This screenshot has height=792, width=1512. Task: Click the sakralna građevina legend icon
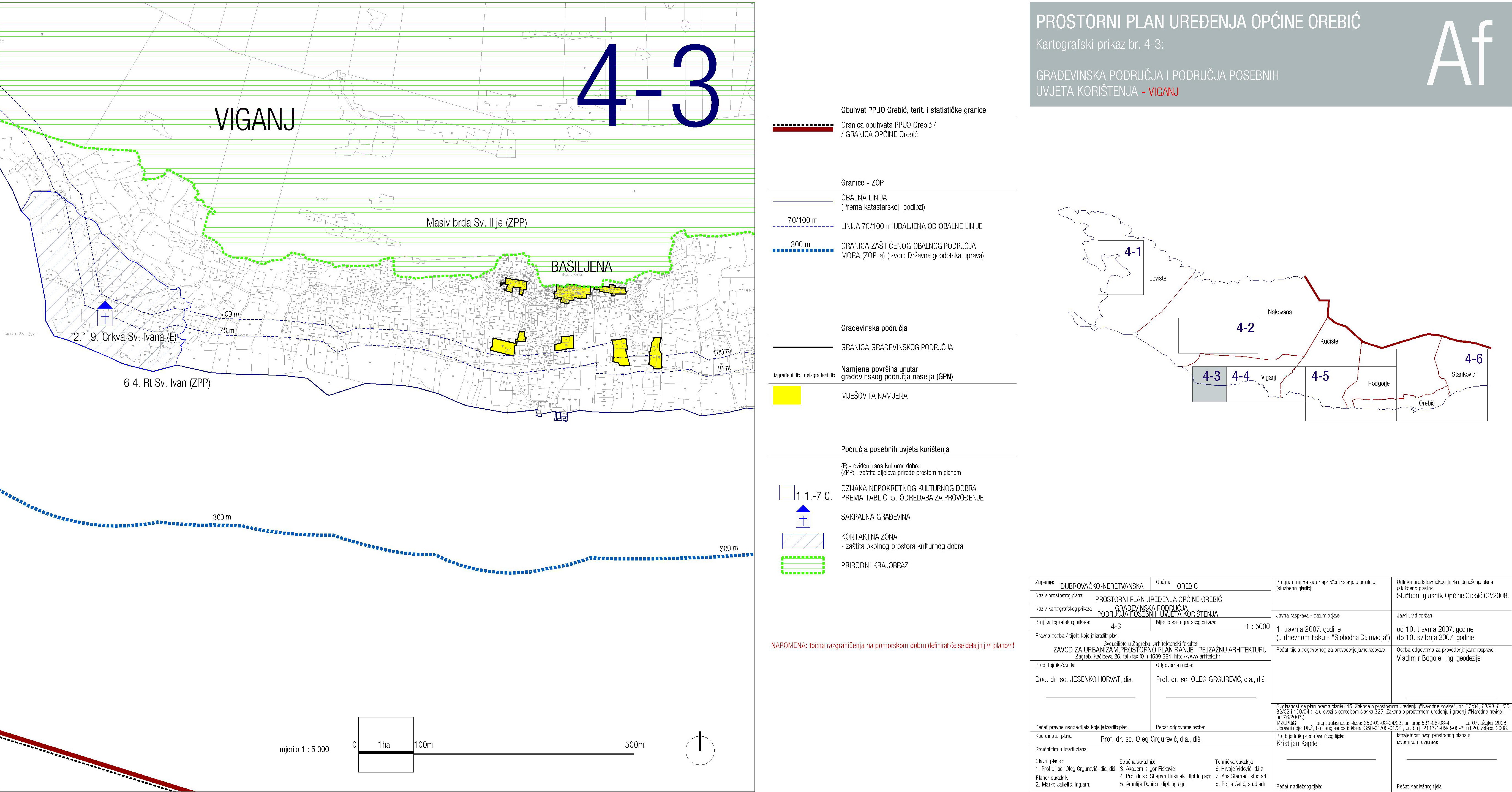(x=803, y=516)
